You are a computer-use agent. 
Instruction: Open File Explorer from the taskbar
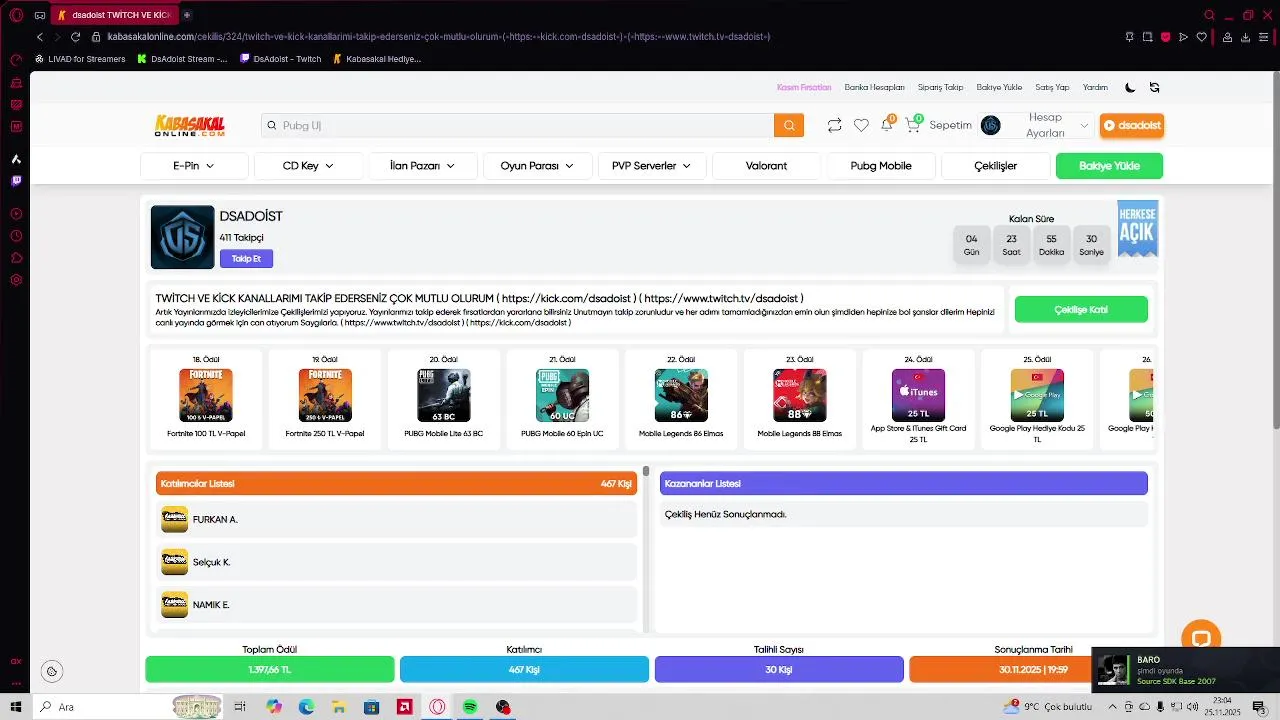(339, 707)
